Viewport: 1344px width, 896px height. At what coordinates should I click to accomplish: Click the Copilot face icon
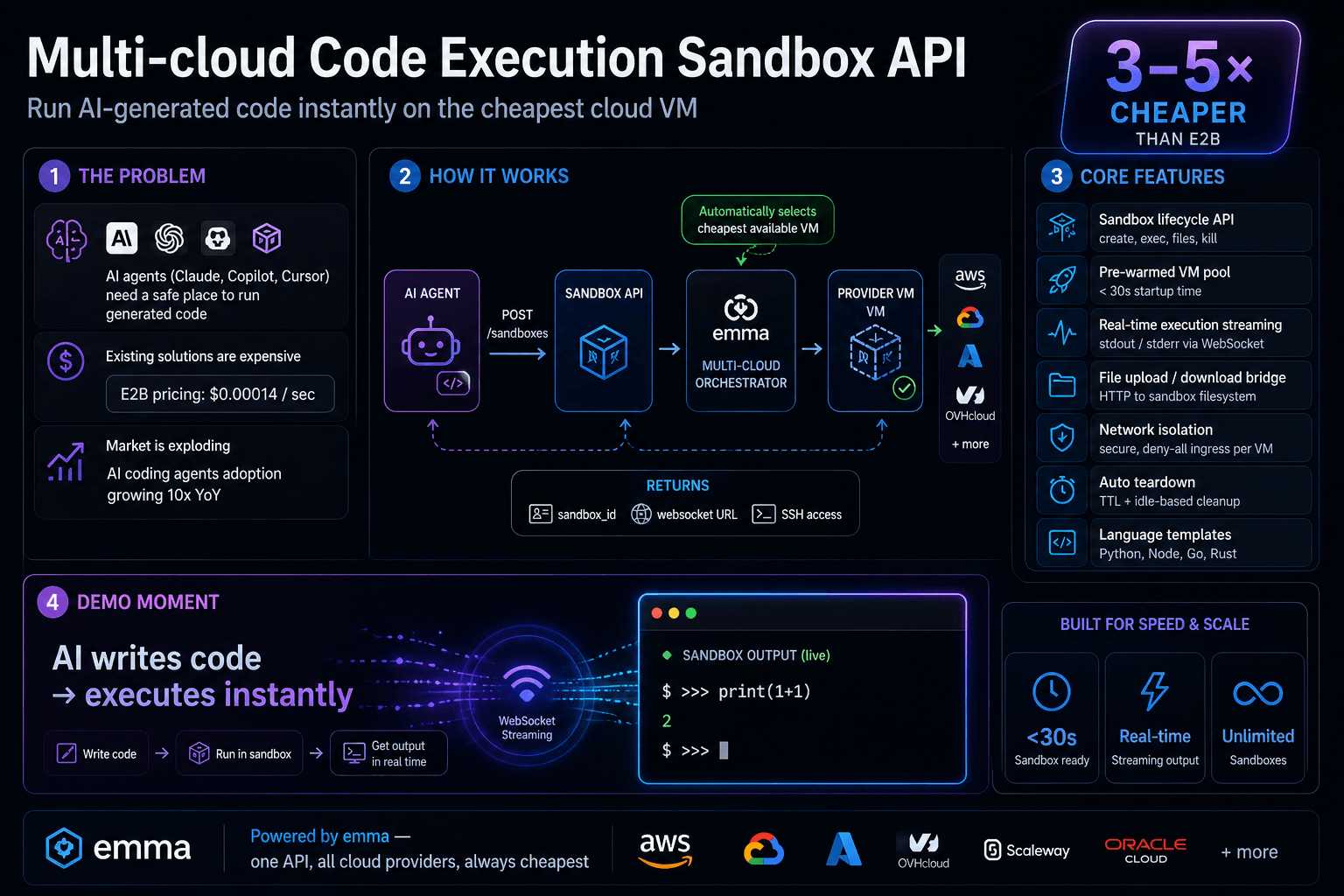pyautogui.click(x=217, y=238)
